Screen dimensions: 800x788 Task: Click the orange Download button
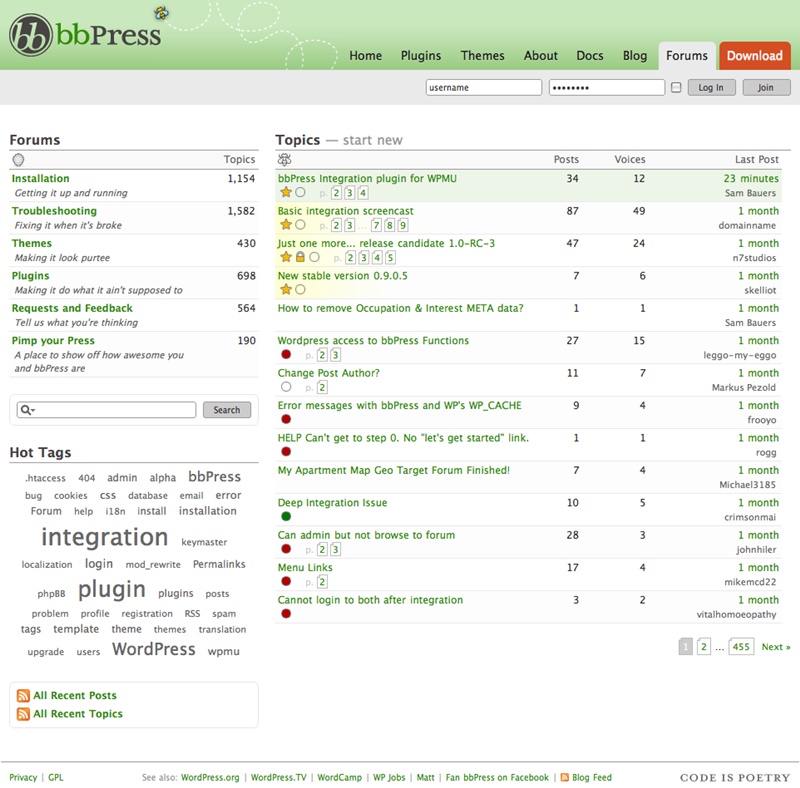(x=755, y=56)
